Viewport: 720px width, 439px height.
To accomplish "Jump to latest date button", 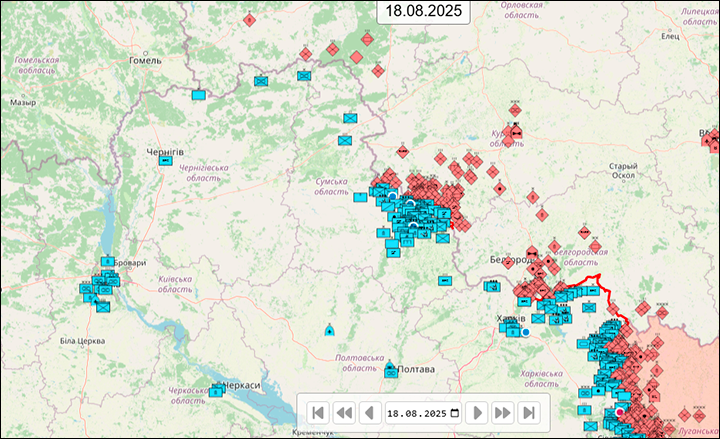I will click(x=529, y=413).
